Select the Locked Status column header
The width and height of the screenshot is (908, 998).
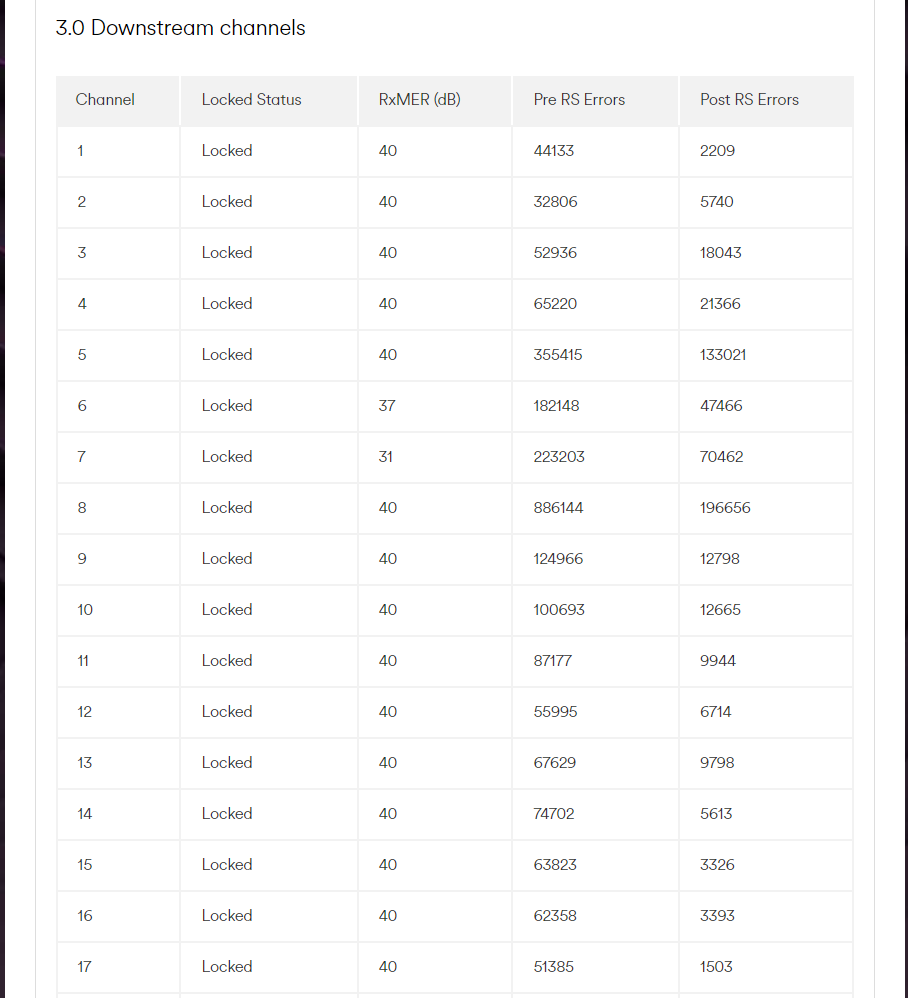click(251, 100)
